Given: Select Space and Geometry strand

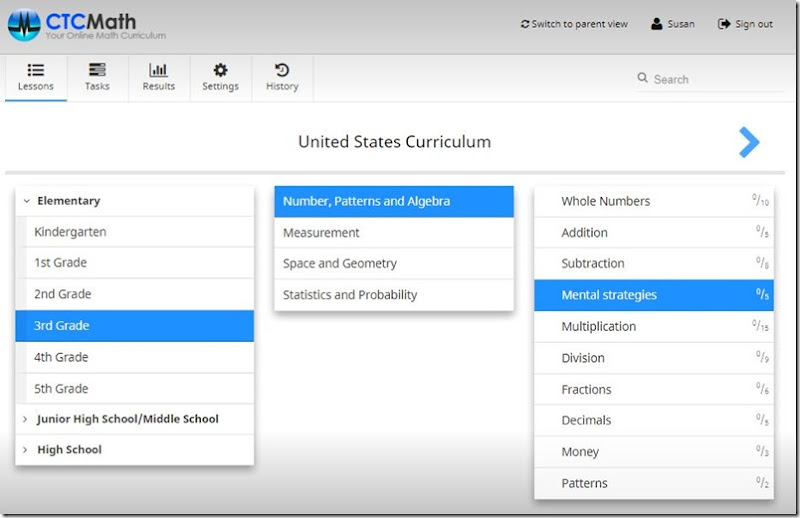Looking at the screenshot, I should [x=394, y=263].
